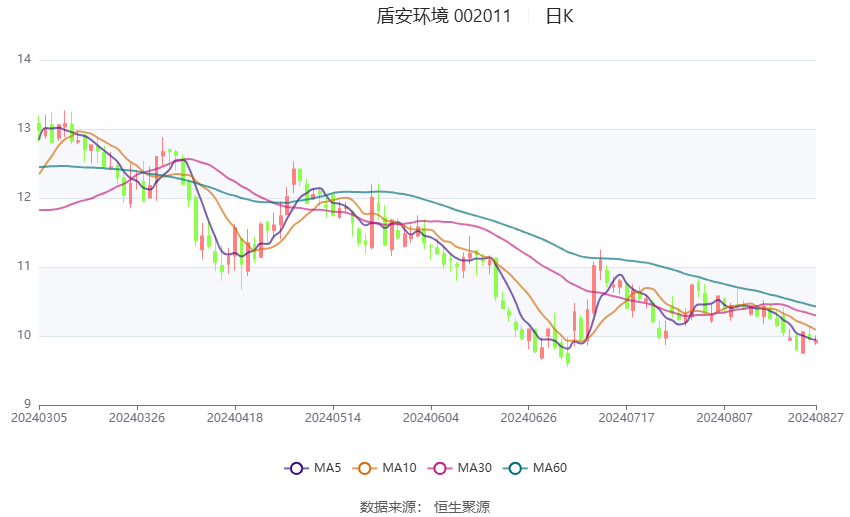Click the 恒生聚源 data source text

click(x=462, y=507)
